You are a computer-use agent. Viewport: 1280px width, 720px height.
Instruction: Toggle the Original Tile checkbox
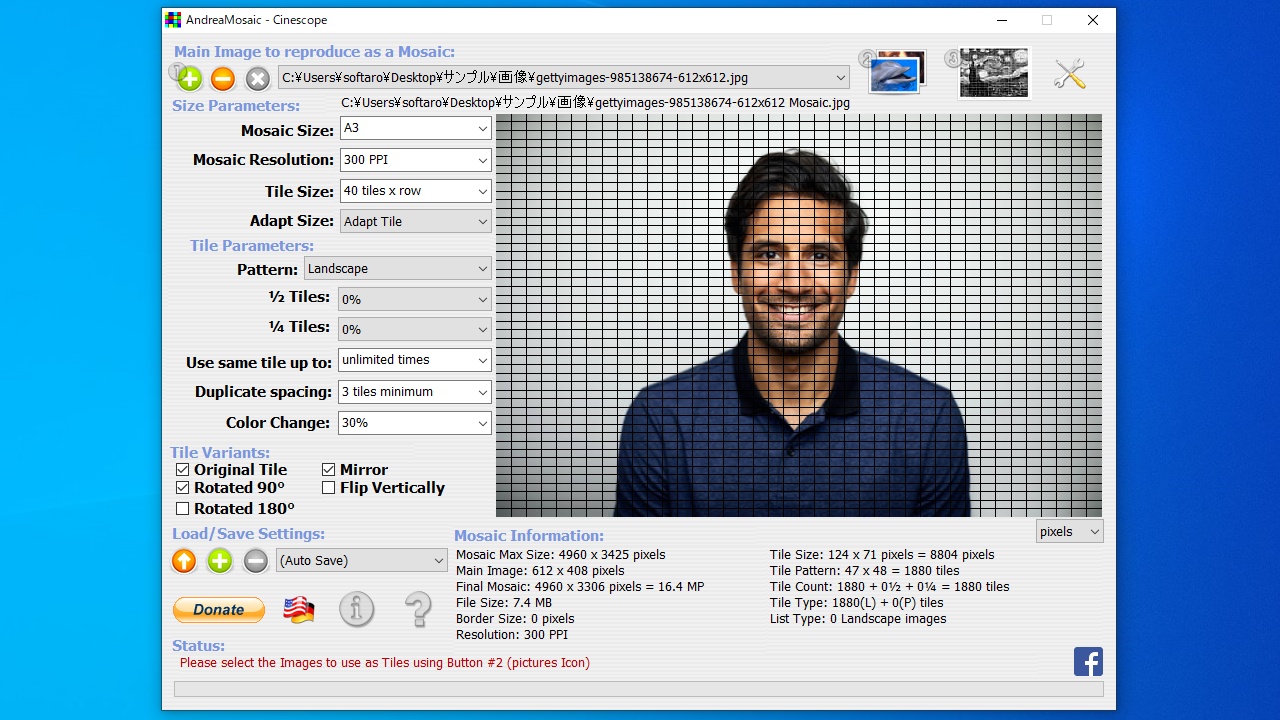[x=182, y=470]
